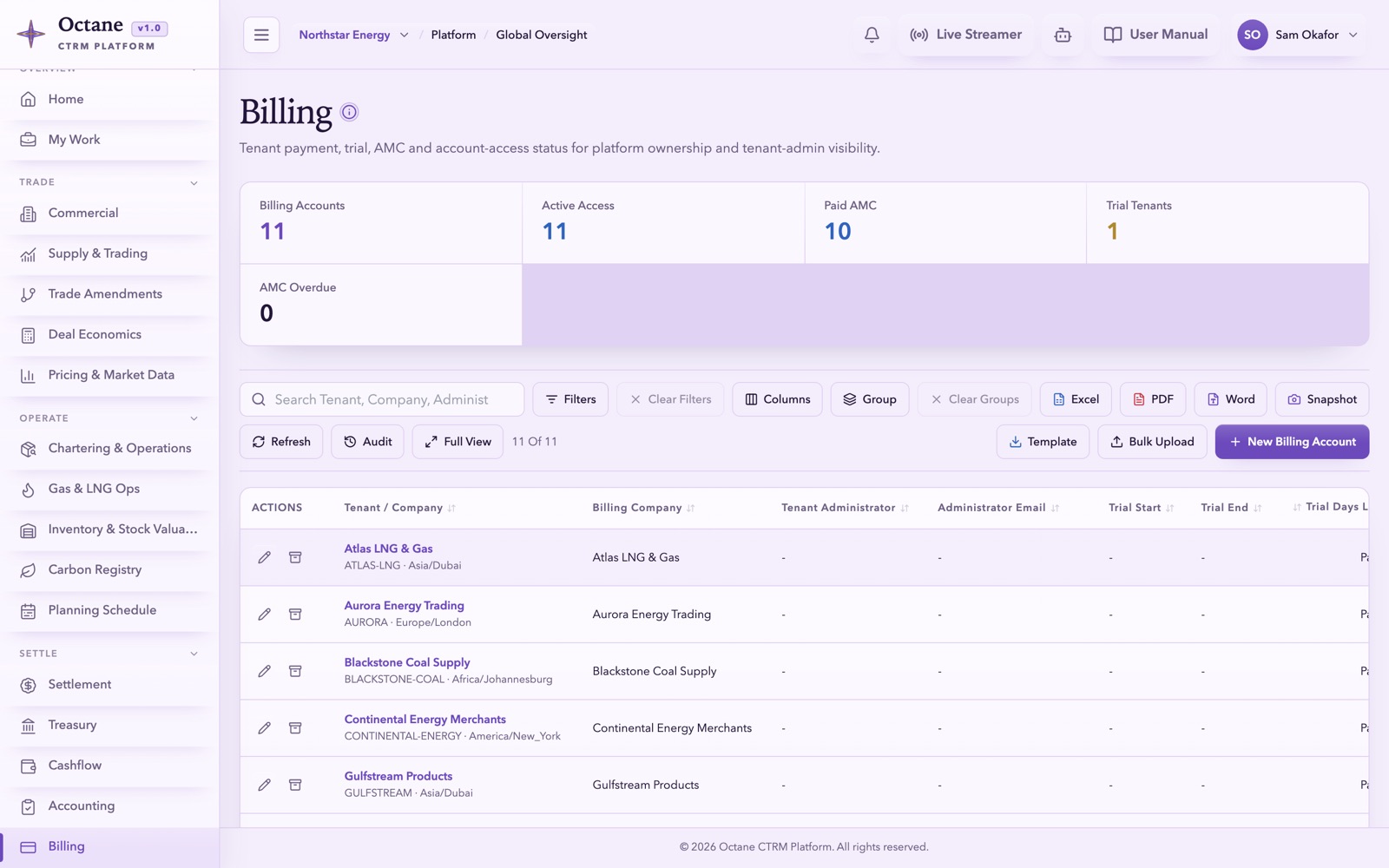This screenshot has height=868, width=1389.
Task: Refresh the billing table
Action: (281, 442)
